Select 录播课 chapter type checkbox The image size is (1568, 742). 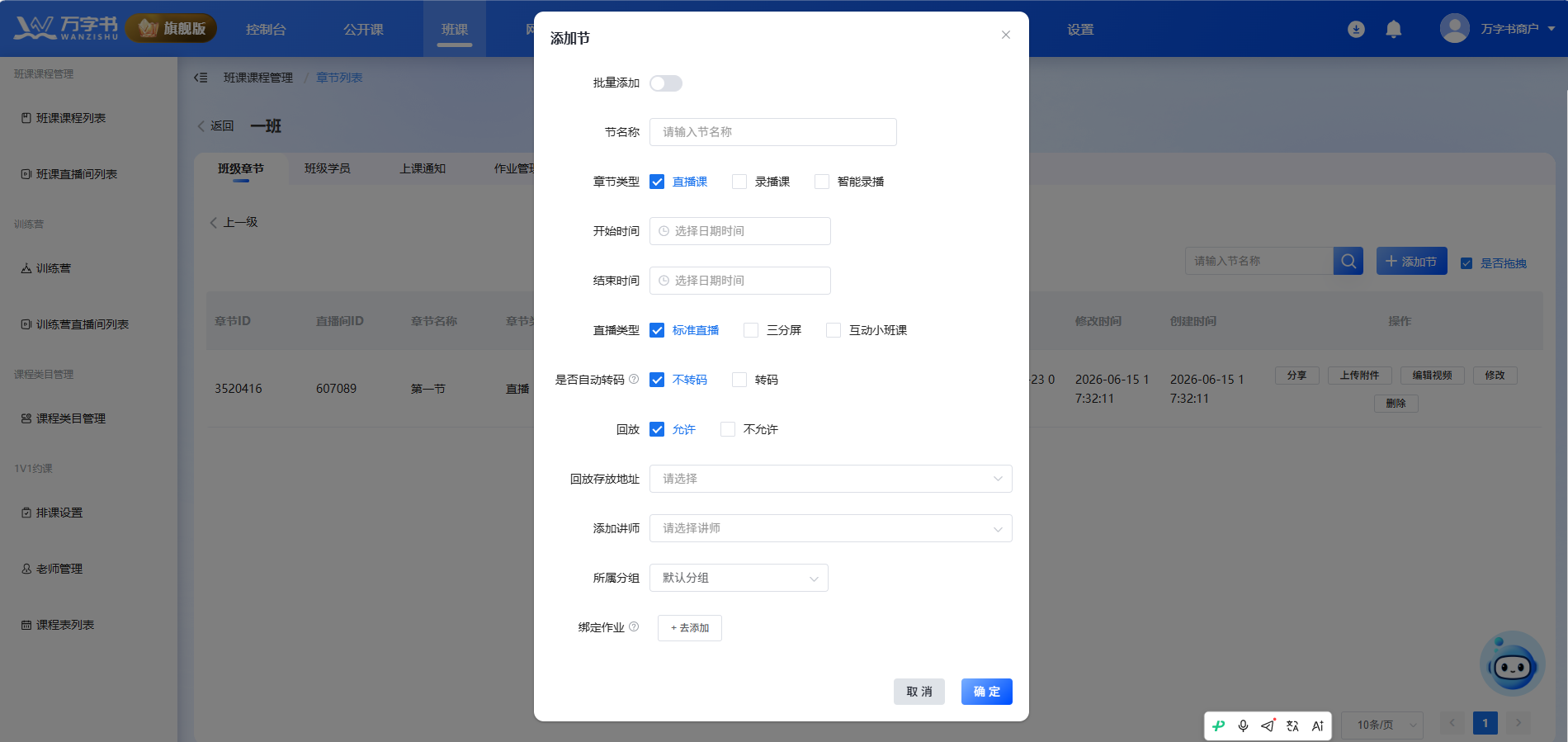pos(739,182)
